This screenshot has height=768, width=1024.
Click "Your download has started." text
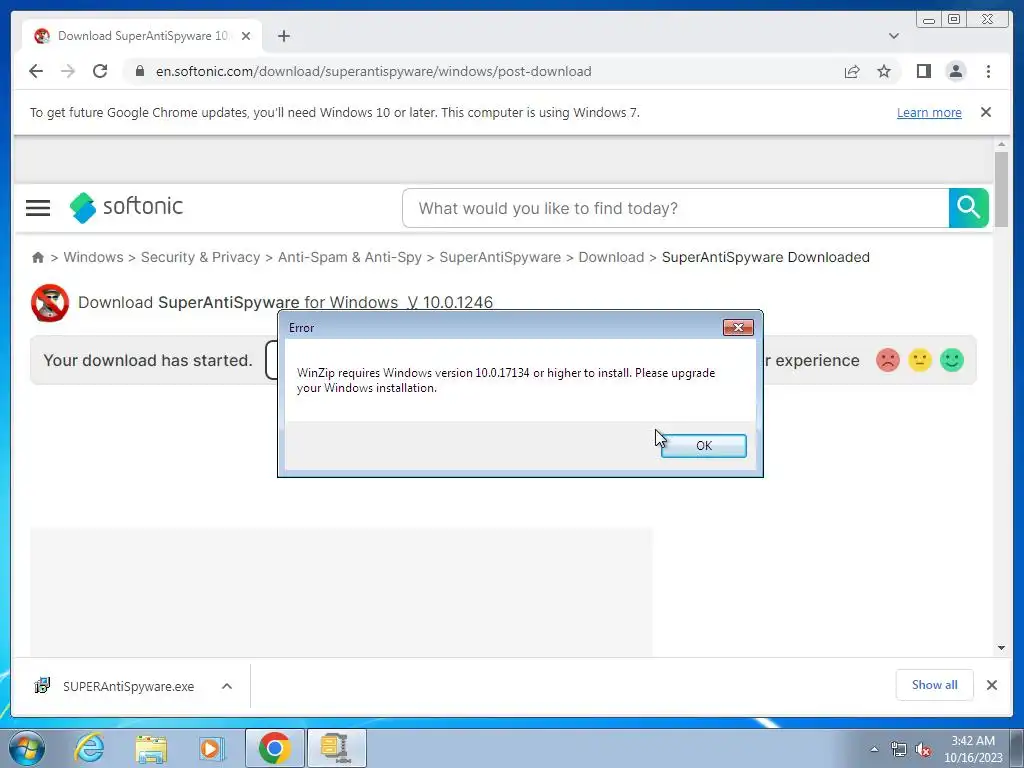coord(148,360)
